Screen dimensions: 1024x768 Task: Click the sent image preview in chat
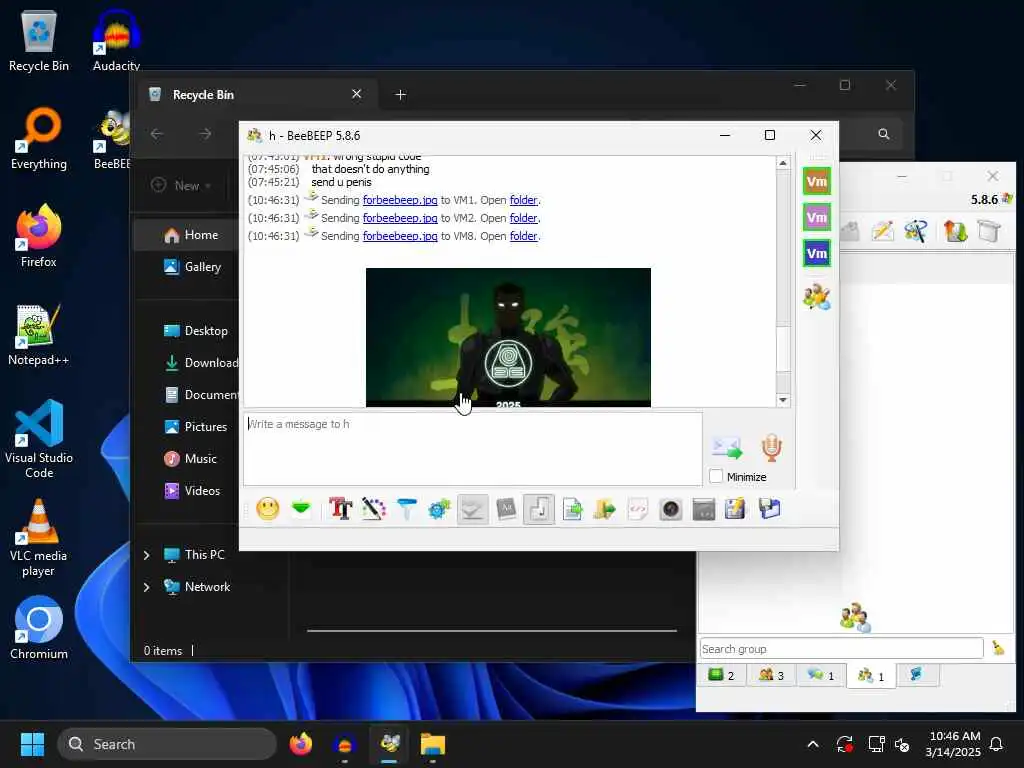[x=508, y=337]
